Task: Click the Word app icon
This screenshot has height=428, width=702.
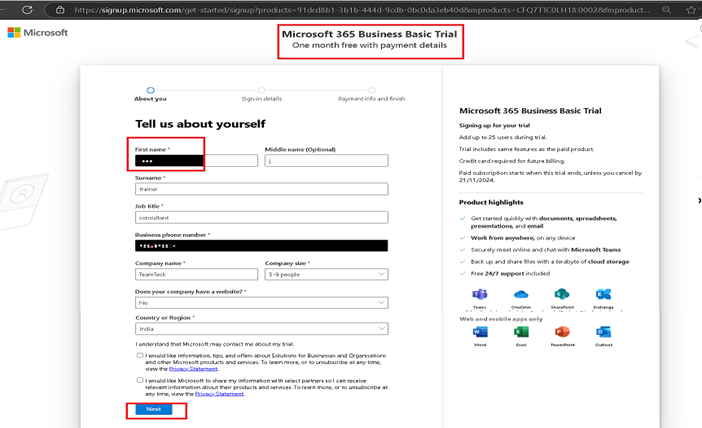Action: point(480,332)
